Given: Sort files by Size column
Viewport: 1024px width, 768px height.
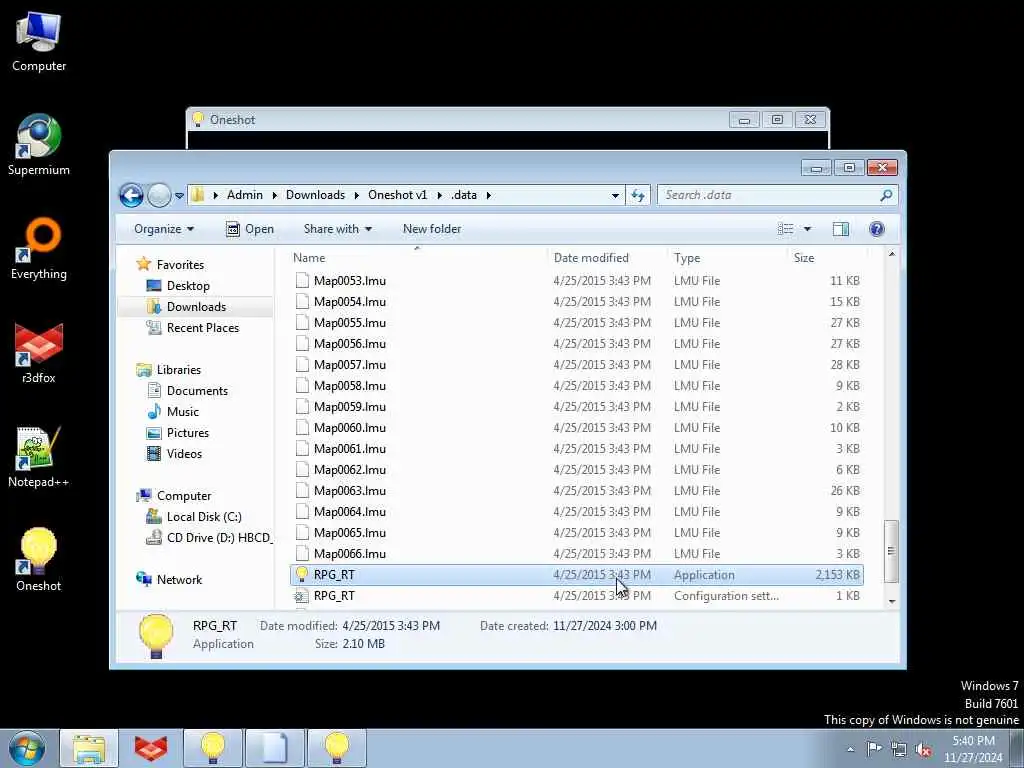Looking at the screenshot, I should [x=826, y=258].
